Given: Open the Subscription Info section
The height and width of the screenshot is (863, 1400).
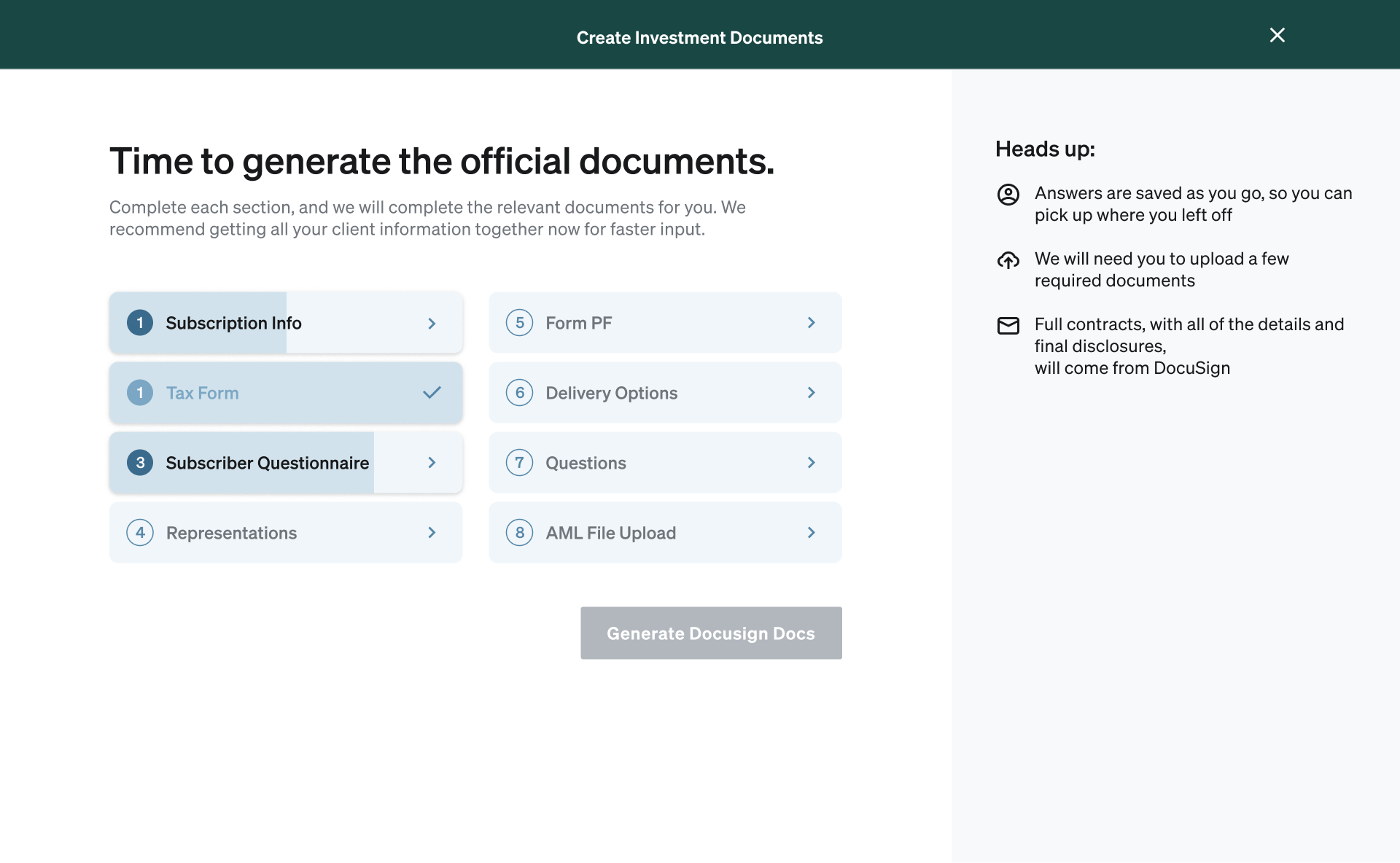Looking at the screenshot, I should coord(286,323).
